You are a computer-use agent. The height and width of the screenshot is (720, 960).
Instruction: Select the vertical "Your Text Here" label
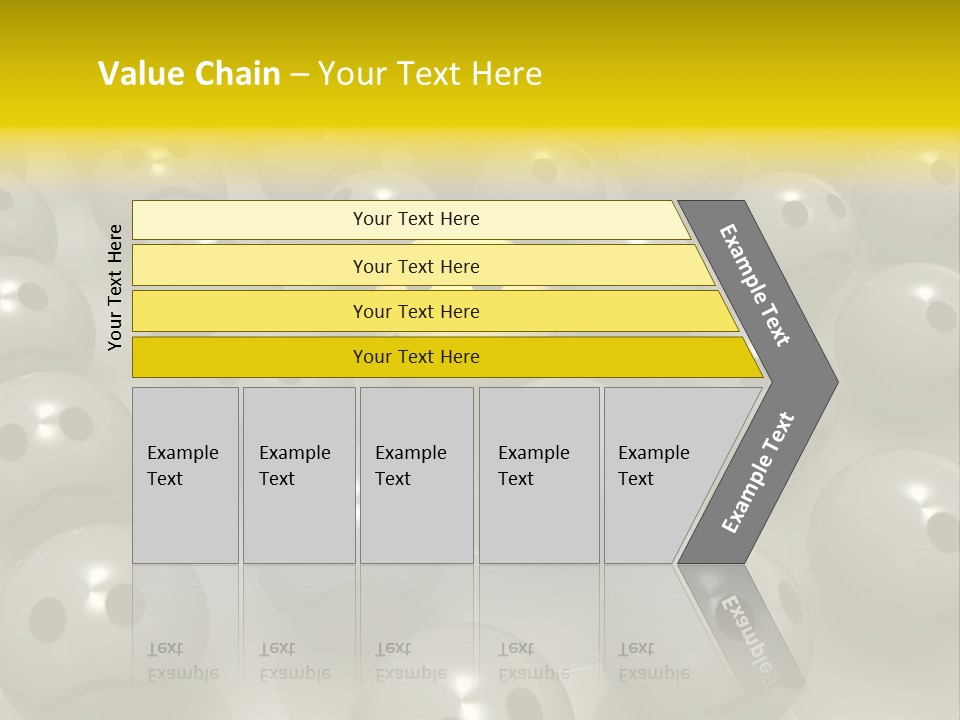pos(116,287)
